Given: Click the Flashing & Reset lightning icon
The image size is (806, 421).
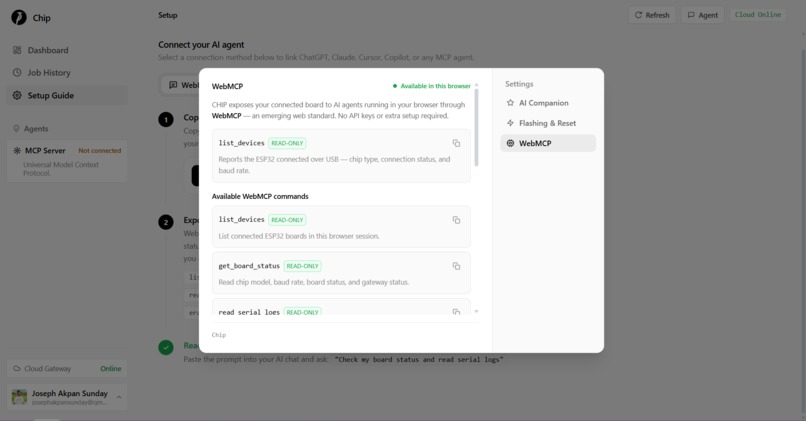Looking at the screenshot, I should (510, 123).
